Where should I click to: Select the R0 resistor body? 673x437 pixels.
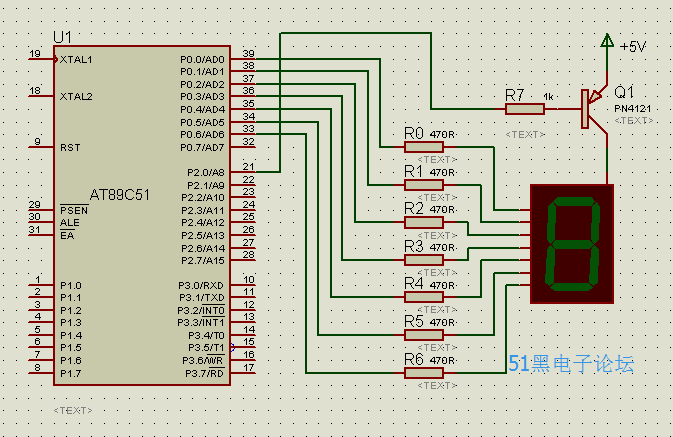point(424,147)
